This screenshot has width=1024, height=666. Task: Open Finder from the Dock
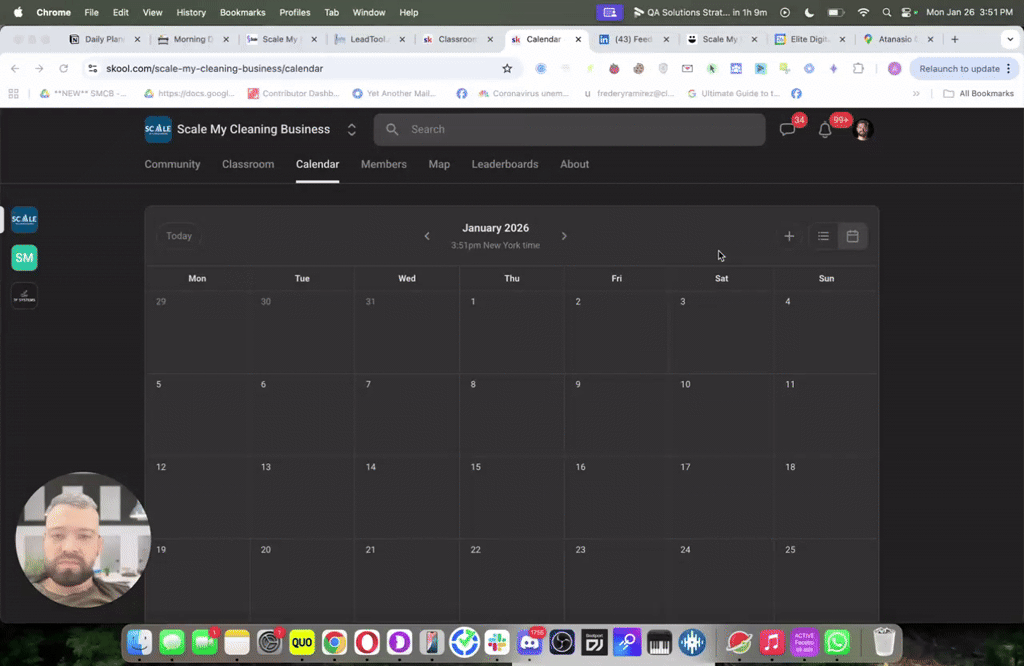(x=139, y=642)
